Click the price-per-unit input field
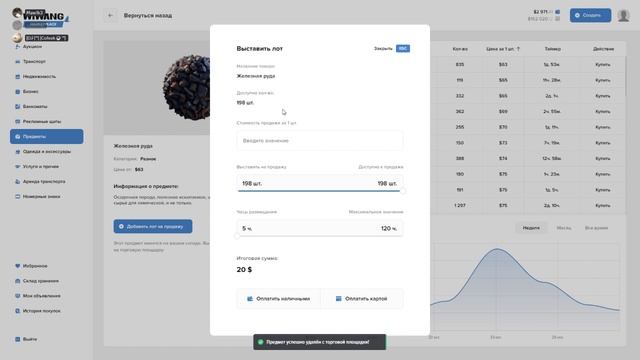Viewport: 640px width, 360px height. point(320,140)
